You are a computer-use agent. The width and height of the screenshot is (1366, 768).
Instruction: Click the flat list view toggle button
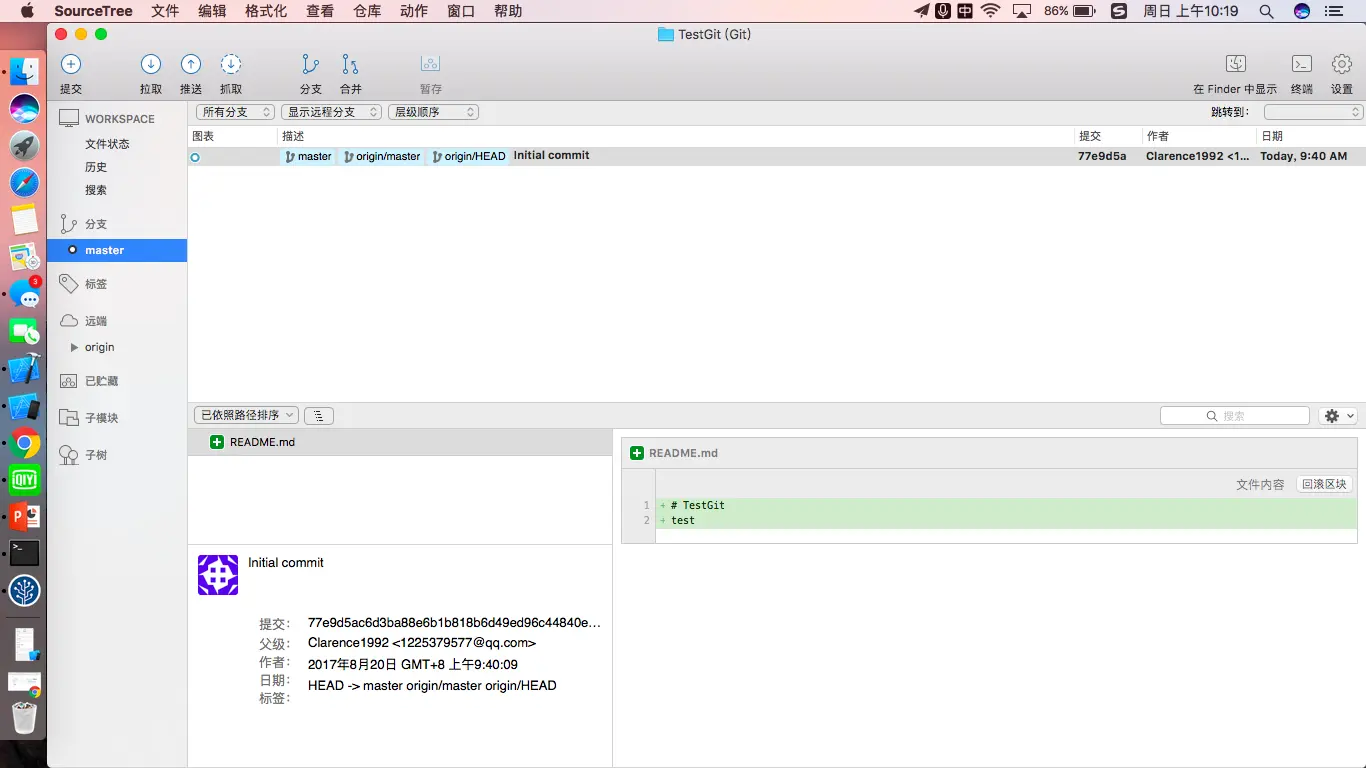pyautogui.click(x=319, y=415)
